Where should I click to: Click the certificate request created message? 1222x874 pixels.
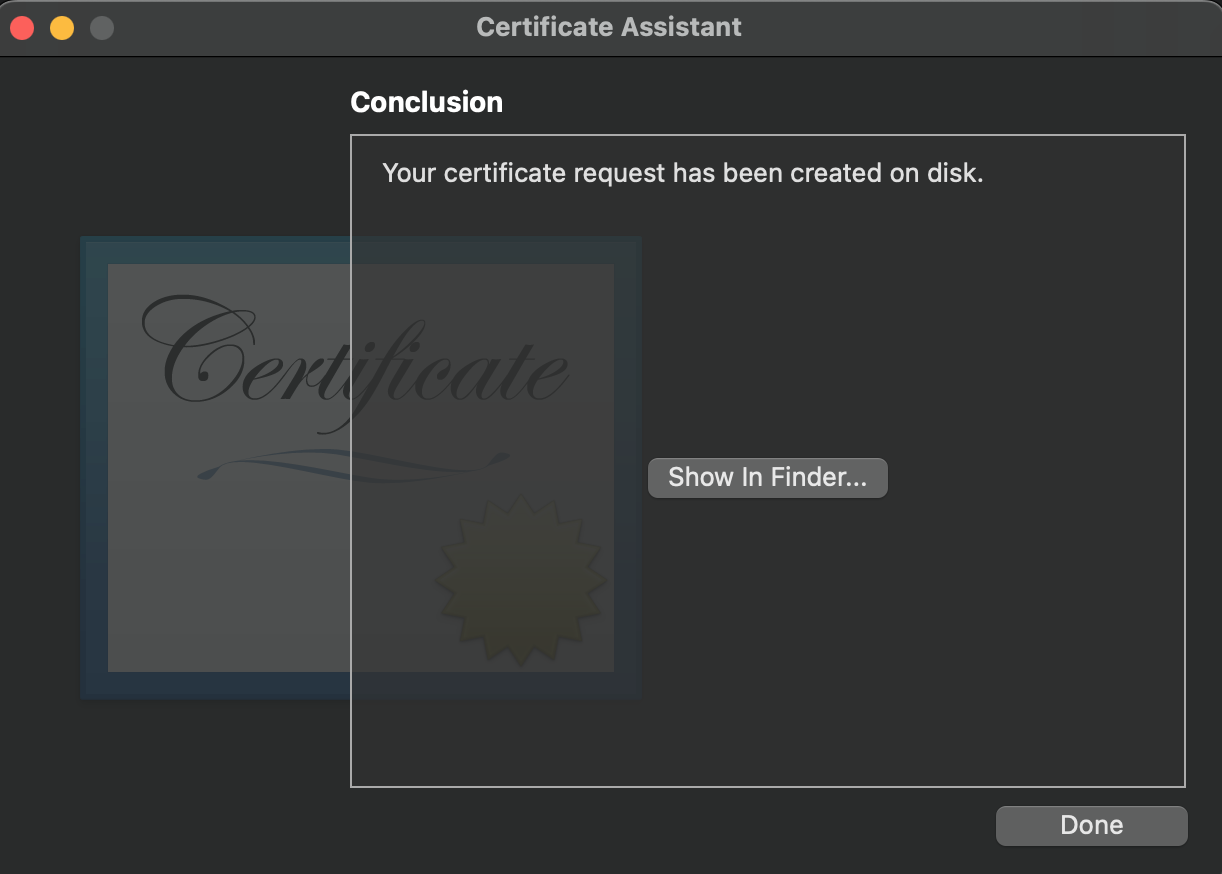coord(682,173)
